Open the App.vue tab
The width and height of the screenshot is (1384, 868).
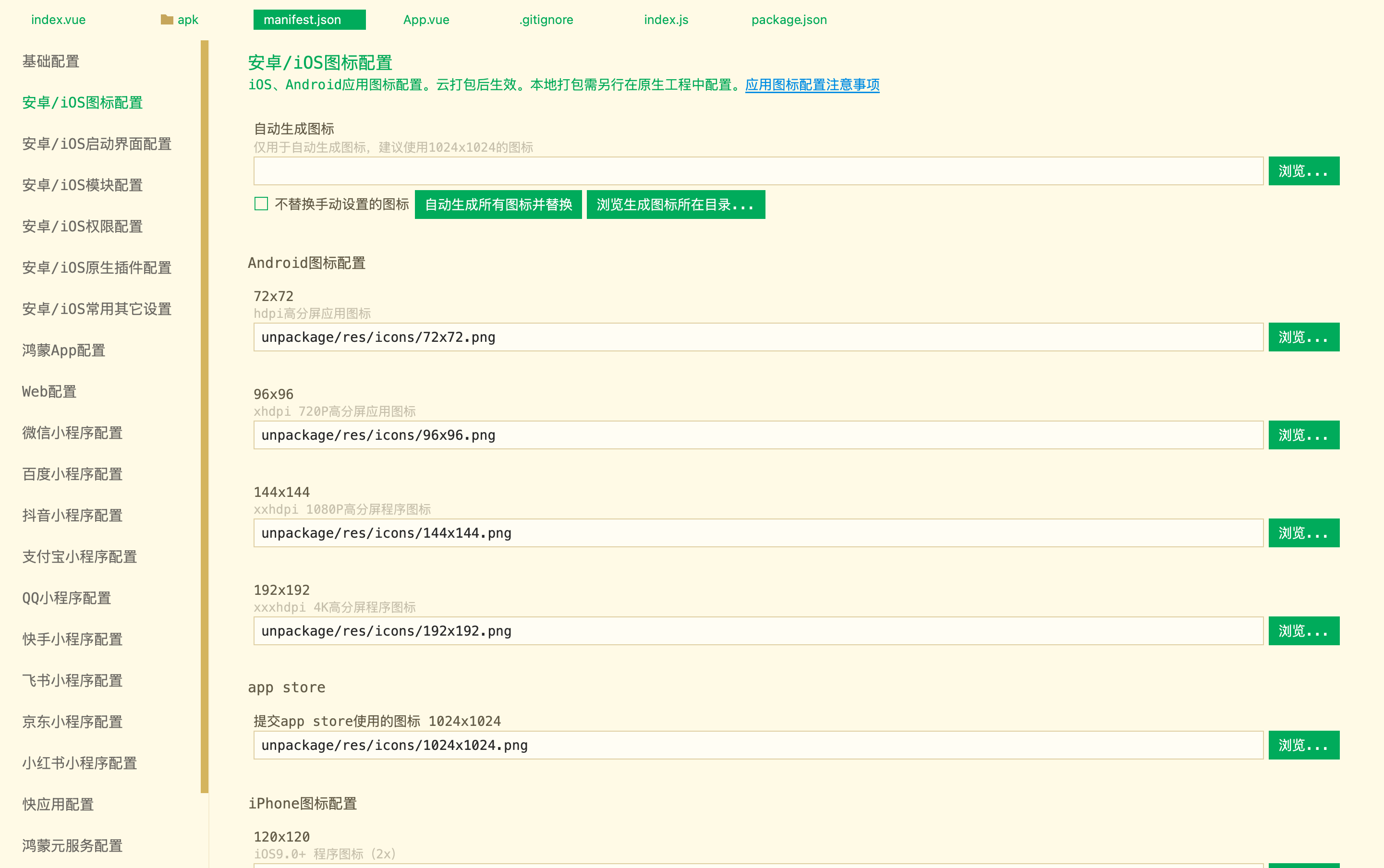click(426, 20)
